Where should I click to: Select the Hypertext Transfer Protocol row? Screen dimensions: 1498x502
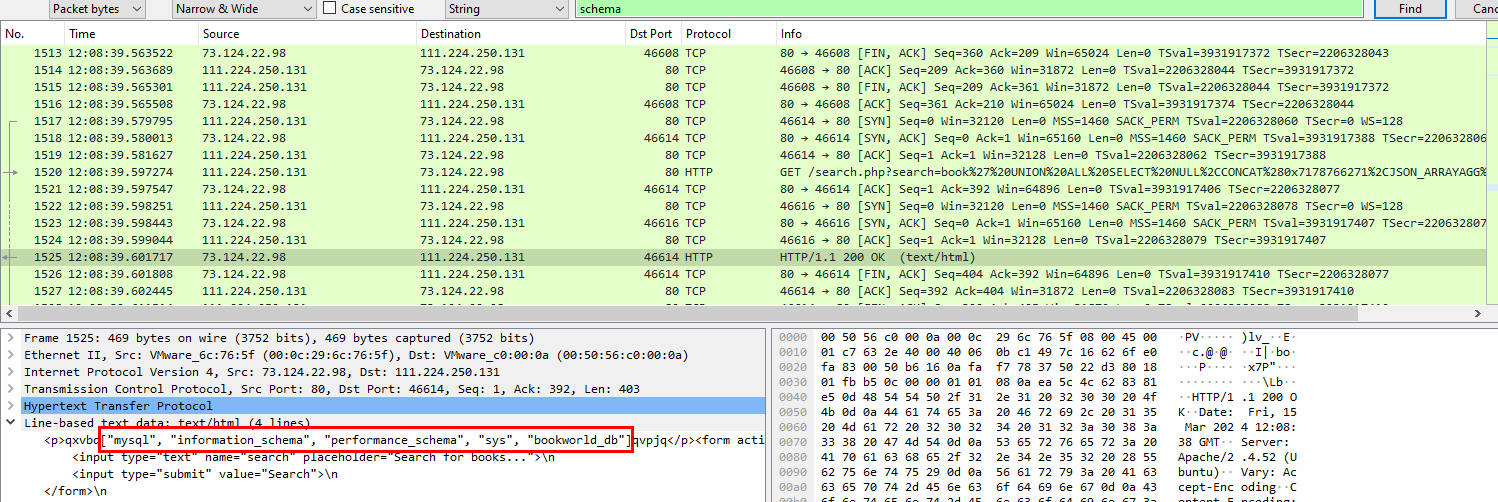(x=383, y=406)
